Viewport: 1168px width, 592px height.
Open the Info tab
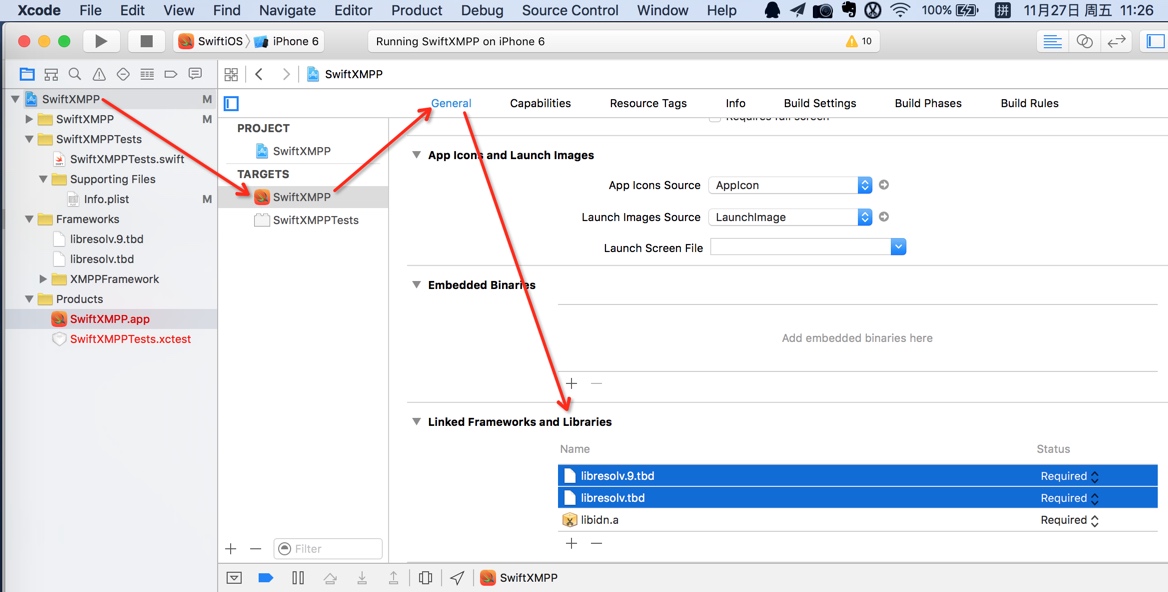click(x=735, y=104)
